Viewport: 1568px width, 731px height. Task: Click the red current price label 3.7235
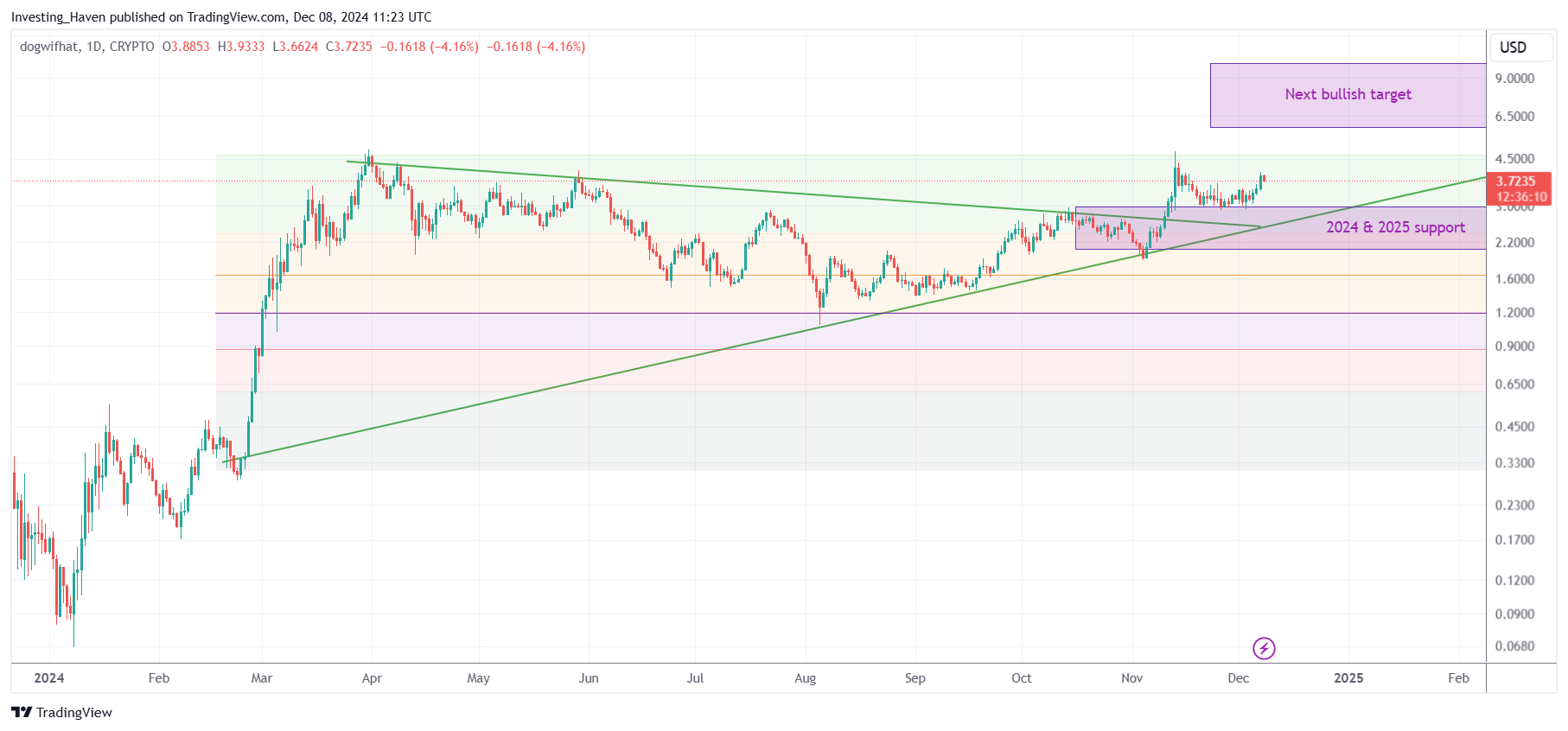coord(1517,188)
